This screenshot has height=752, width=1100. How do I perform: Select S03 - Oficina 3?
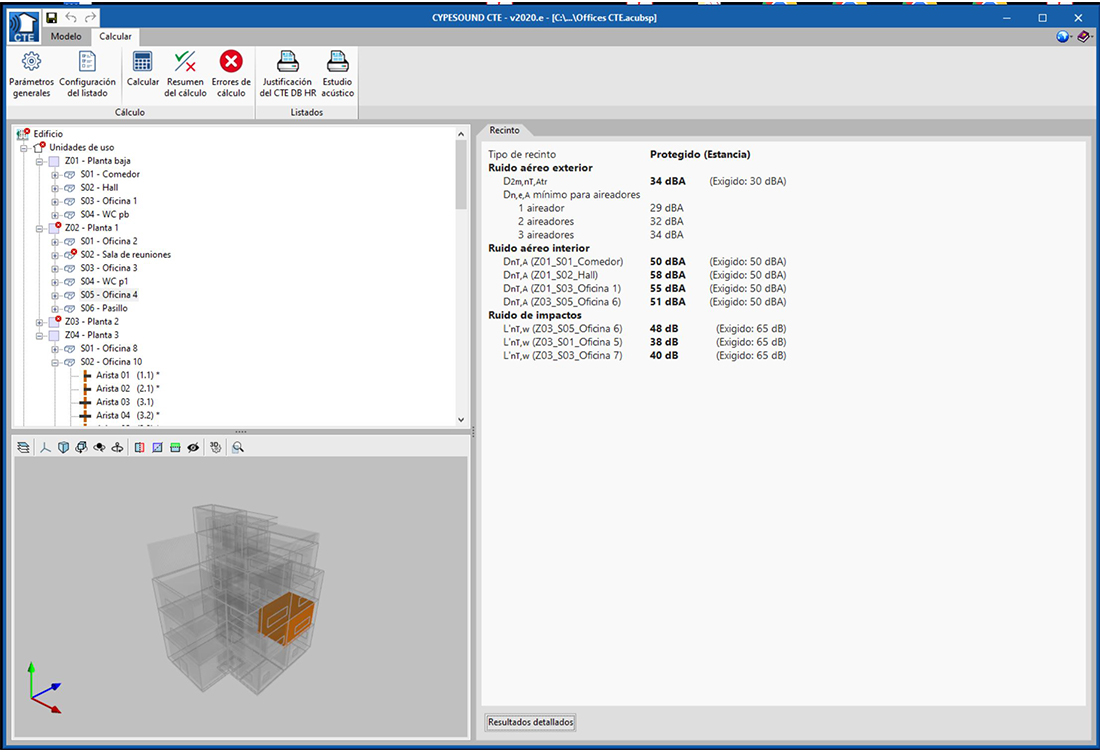click(109, 268)
